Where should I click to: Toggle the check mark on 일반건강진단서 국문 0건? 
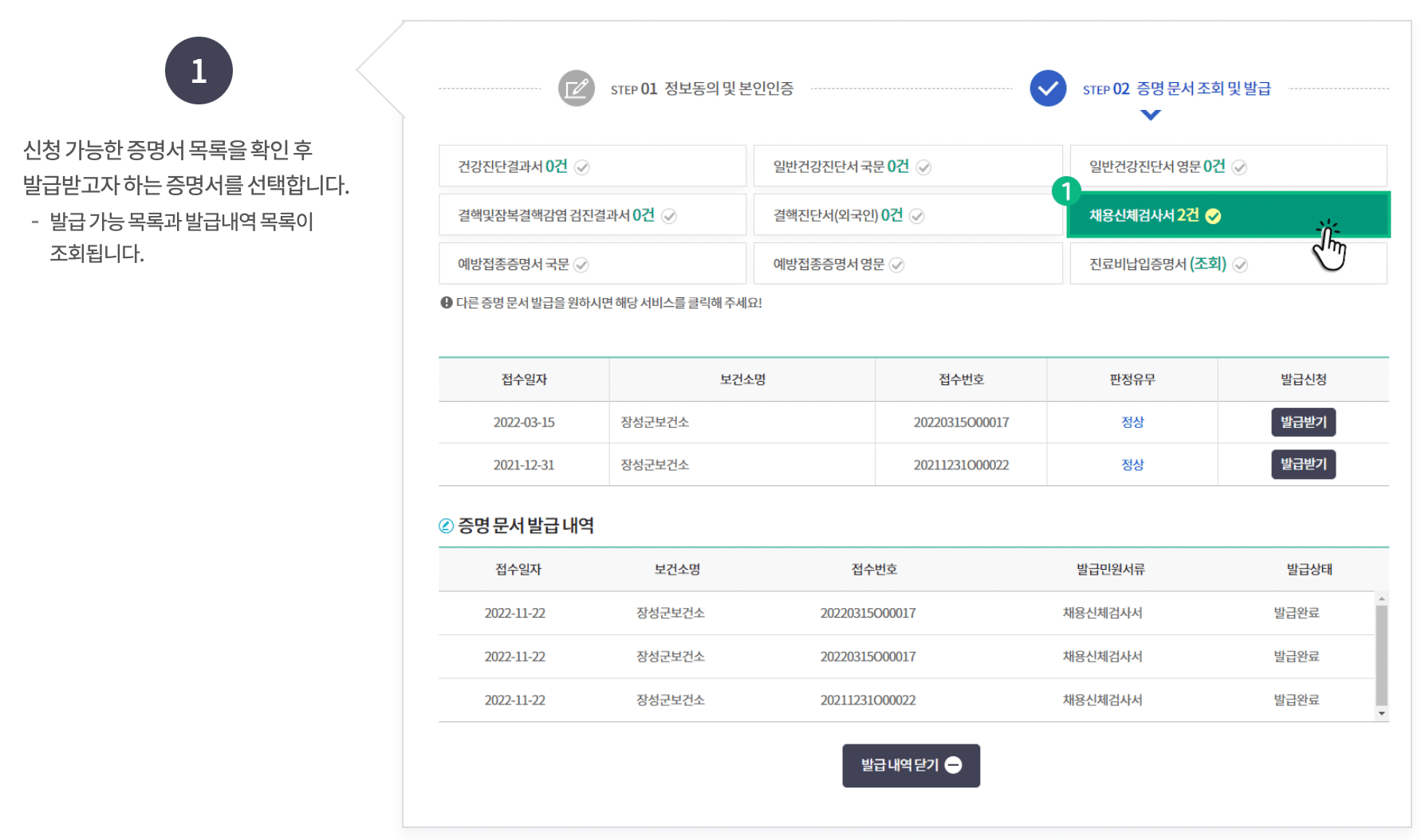[924, 167]
